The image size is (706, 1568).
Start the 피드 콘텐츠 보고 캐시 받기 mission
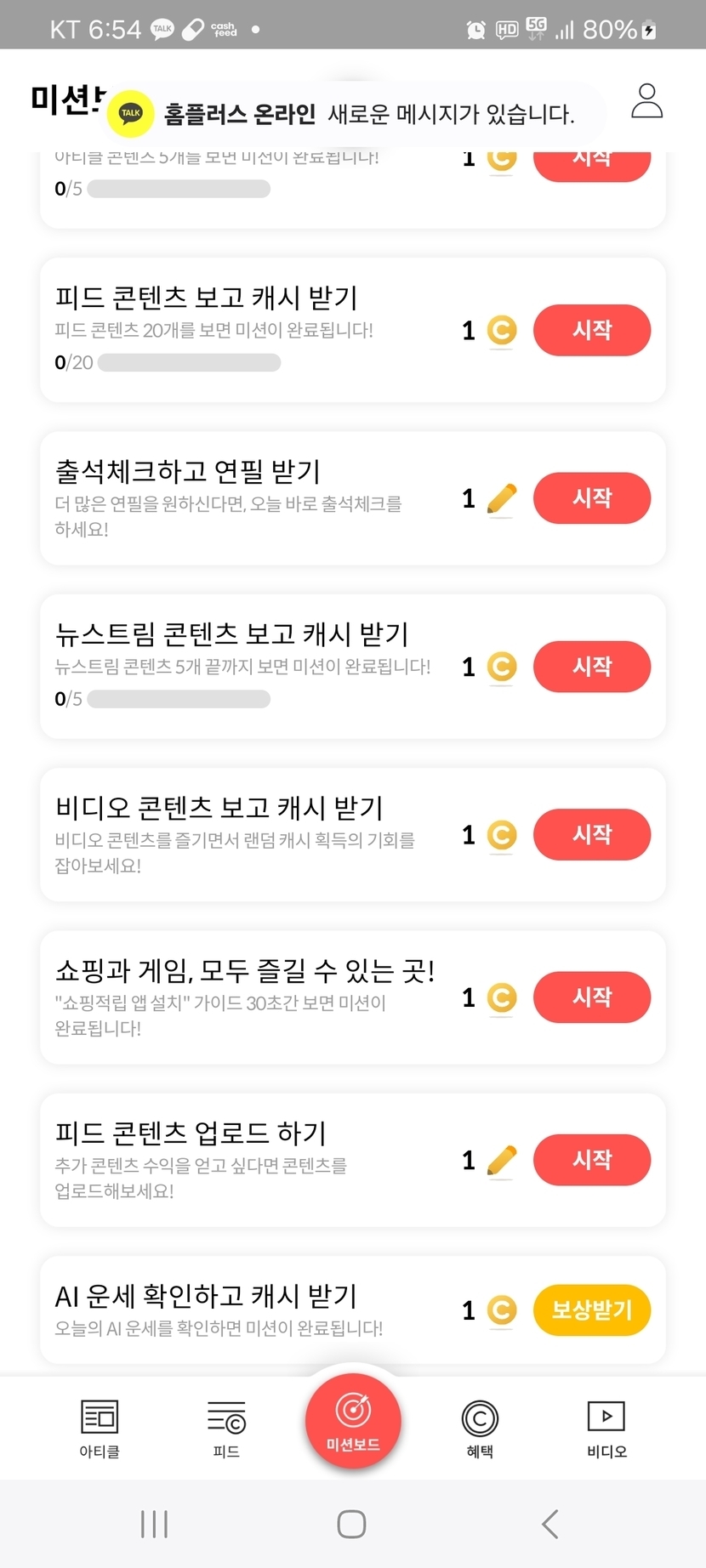pos(591,330)
